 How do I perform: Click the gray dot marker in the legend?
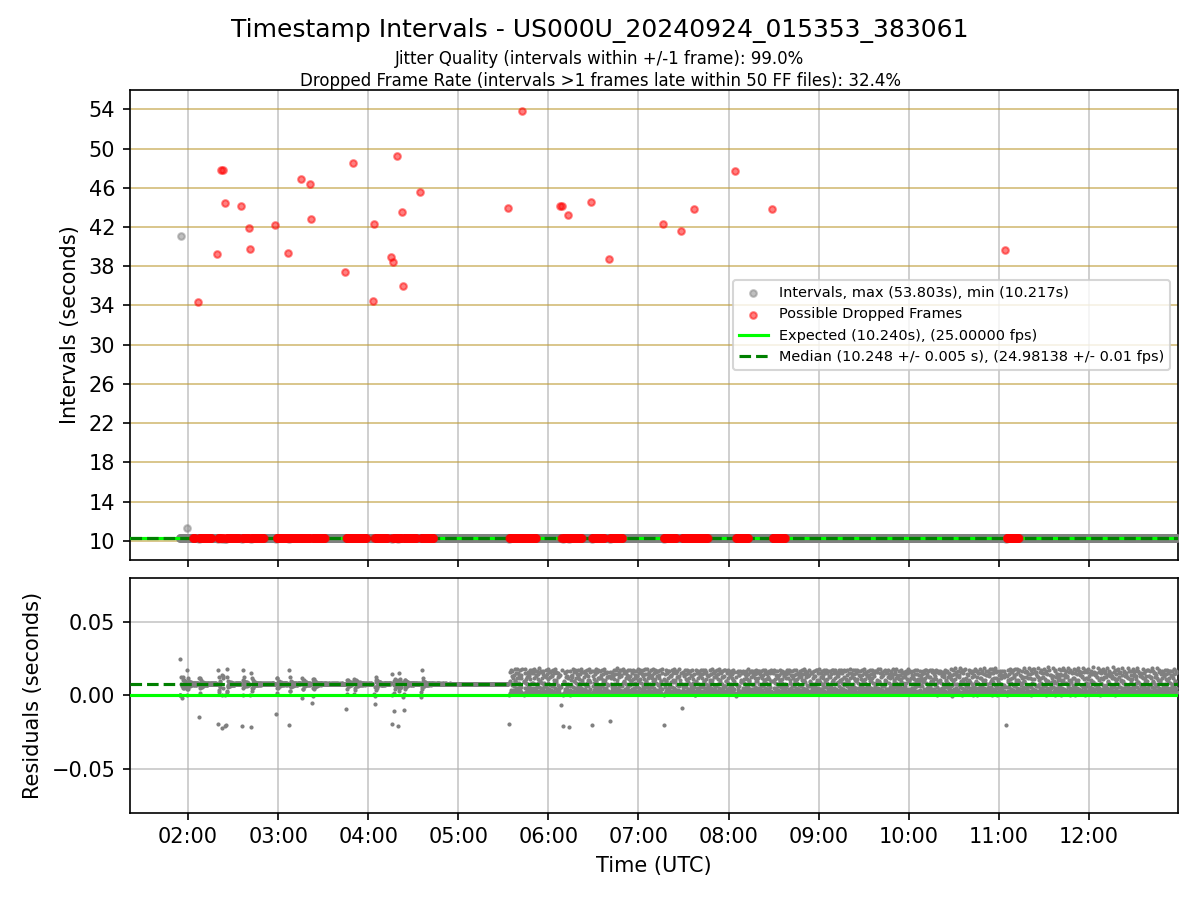click(753, 293)
